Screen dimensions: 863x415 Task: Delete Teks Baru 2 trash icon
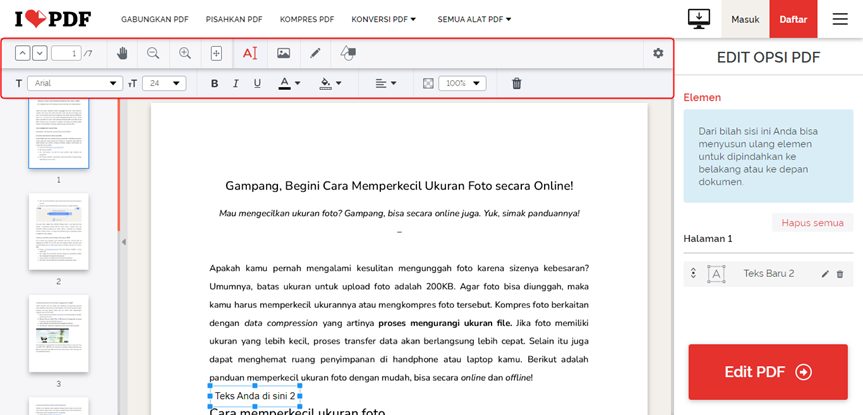point(839,274)
